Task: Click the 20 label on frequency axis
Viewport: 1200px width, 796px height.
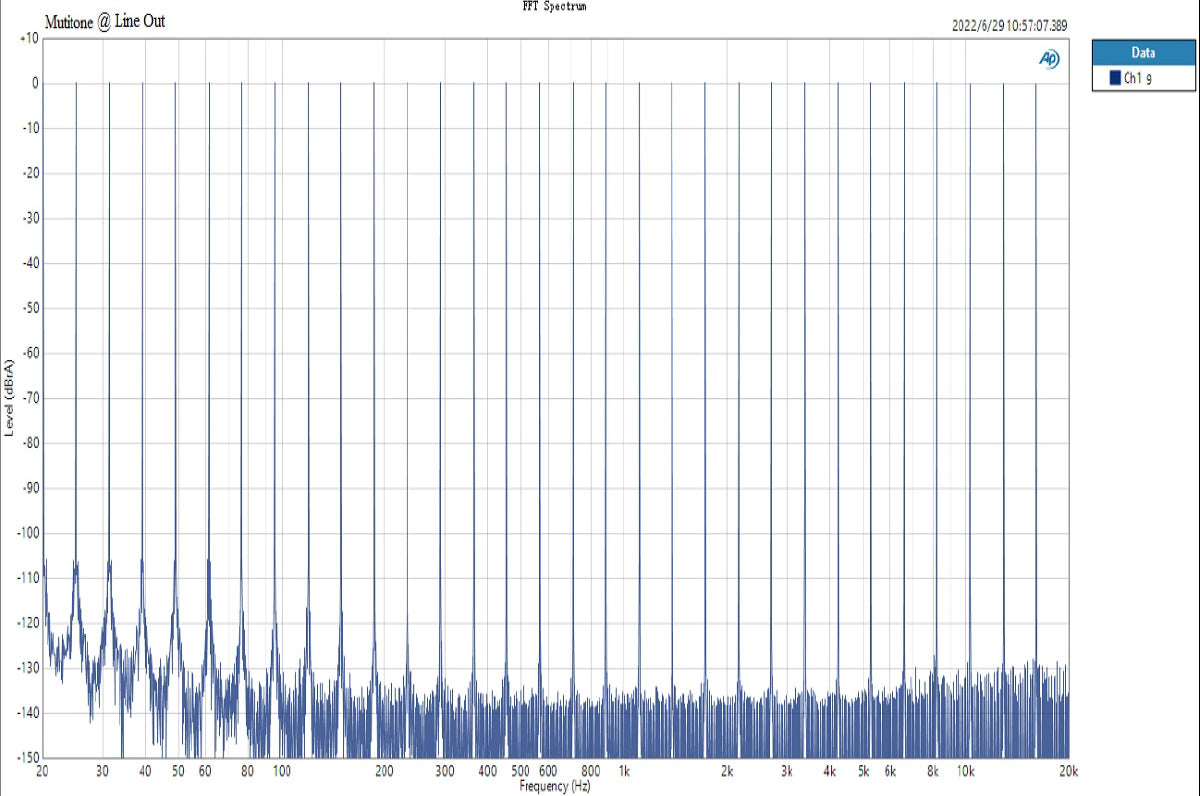Action: pos(43,771)
